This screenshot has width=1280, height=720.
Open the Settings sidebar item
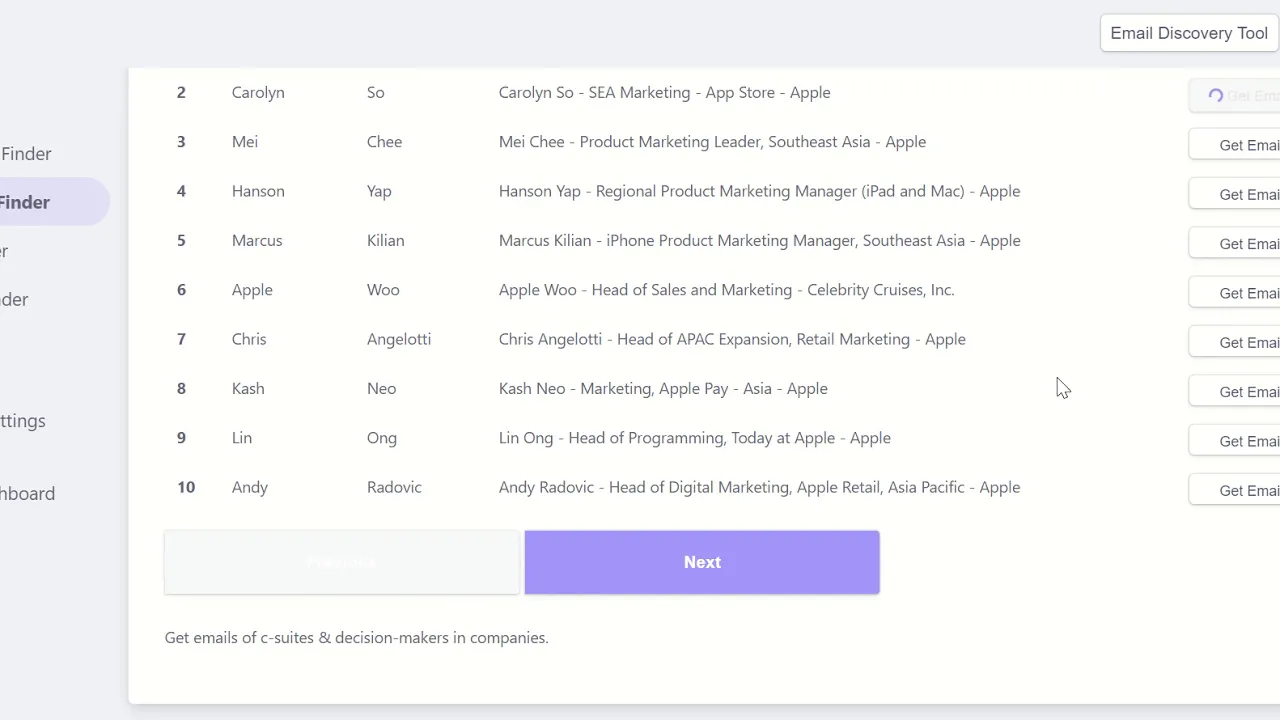tap(23, 421)
